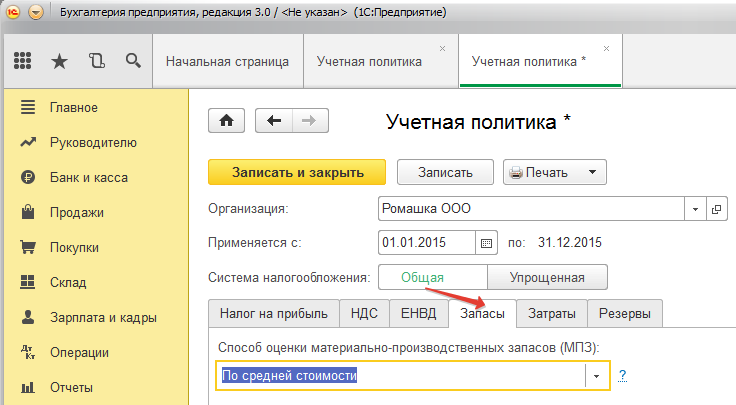The height and width of the screenshot is (405, 736).
Task: Click the Home icon button
Action: [x=226, y=121]
